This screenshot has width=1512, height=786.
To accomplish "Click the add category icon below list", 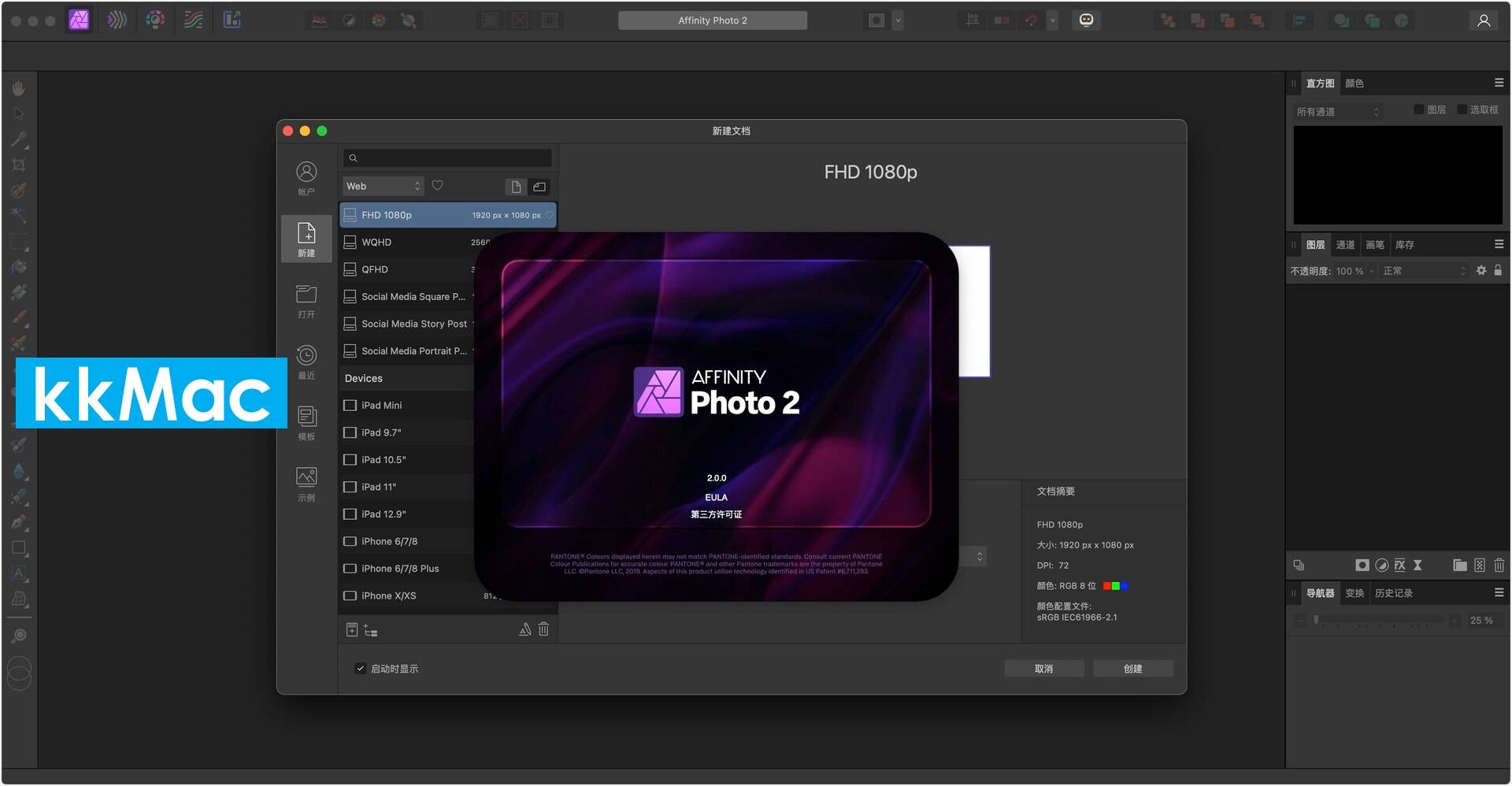I will [x=370, y=630].
